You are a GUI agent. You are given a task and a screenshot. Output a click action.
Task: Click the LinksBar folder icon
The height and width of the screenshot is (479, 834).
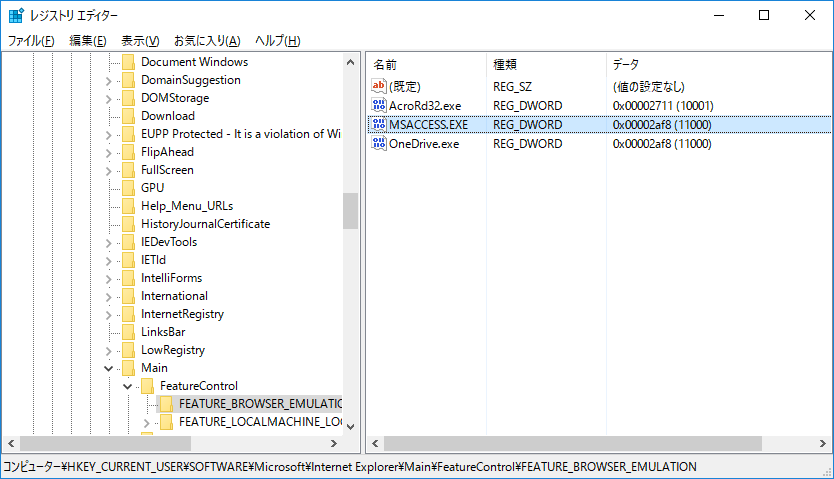(x=128, y=332)
